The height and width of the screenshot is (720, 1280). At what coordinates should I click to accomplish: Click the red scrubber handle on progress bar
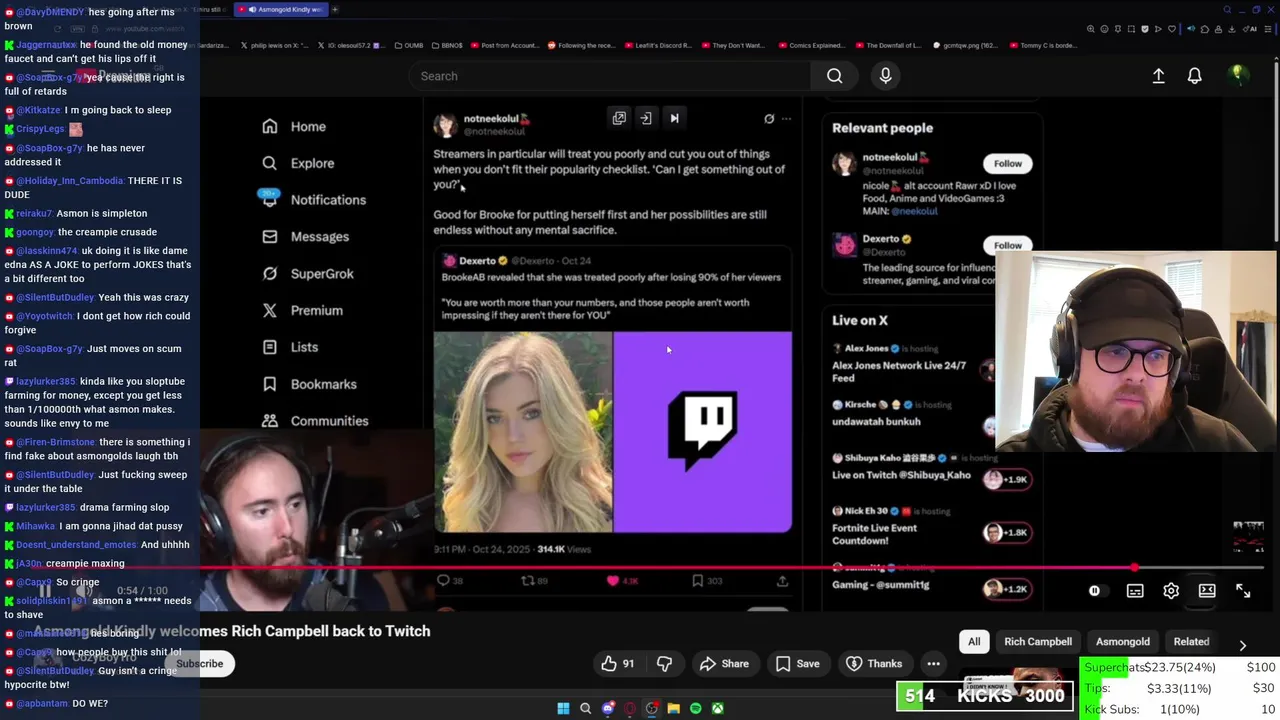point(1134,568)
